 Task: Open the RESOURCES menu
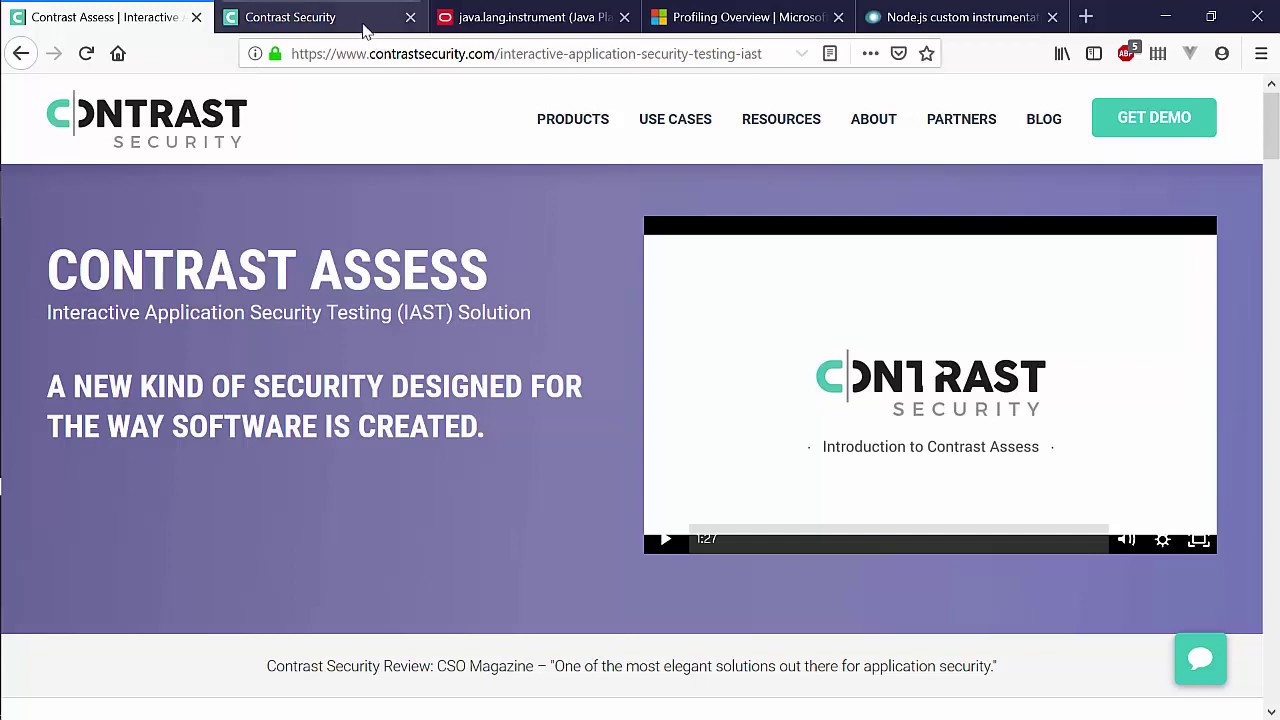(781, 119)
